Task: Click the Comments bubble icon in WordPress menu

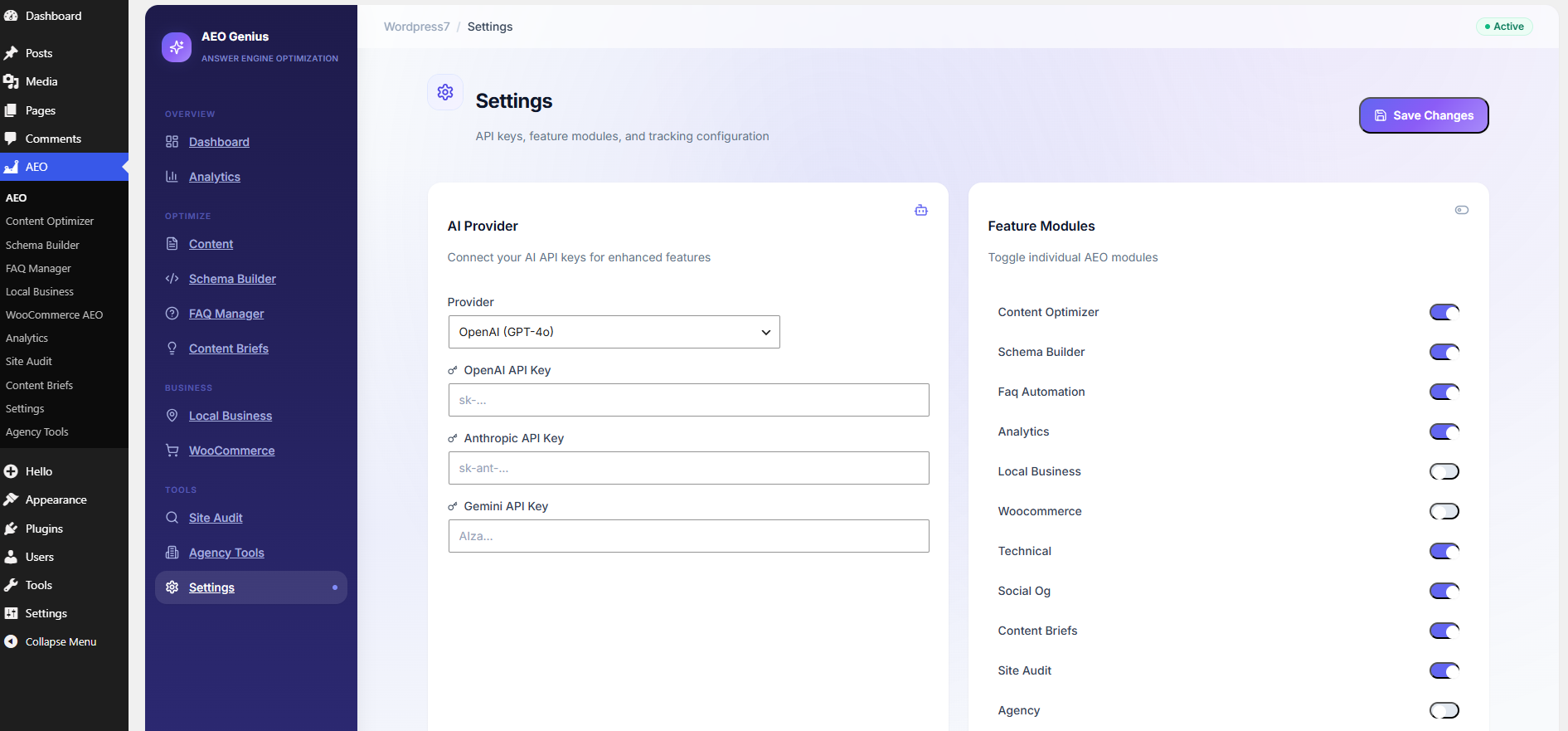Action: 11,139
